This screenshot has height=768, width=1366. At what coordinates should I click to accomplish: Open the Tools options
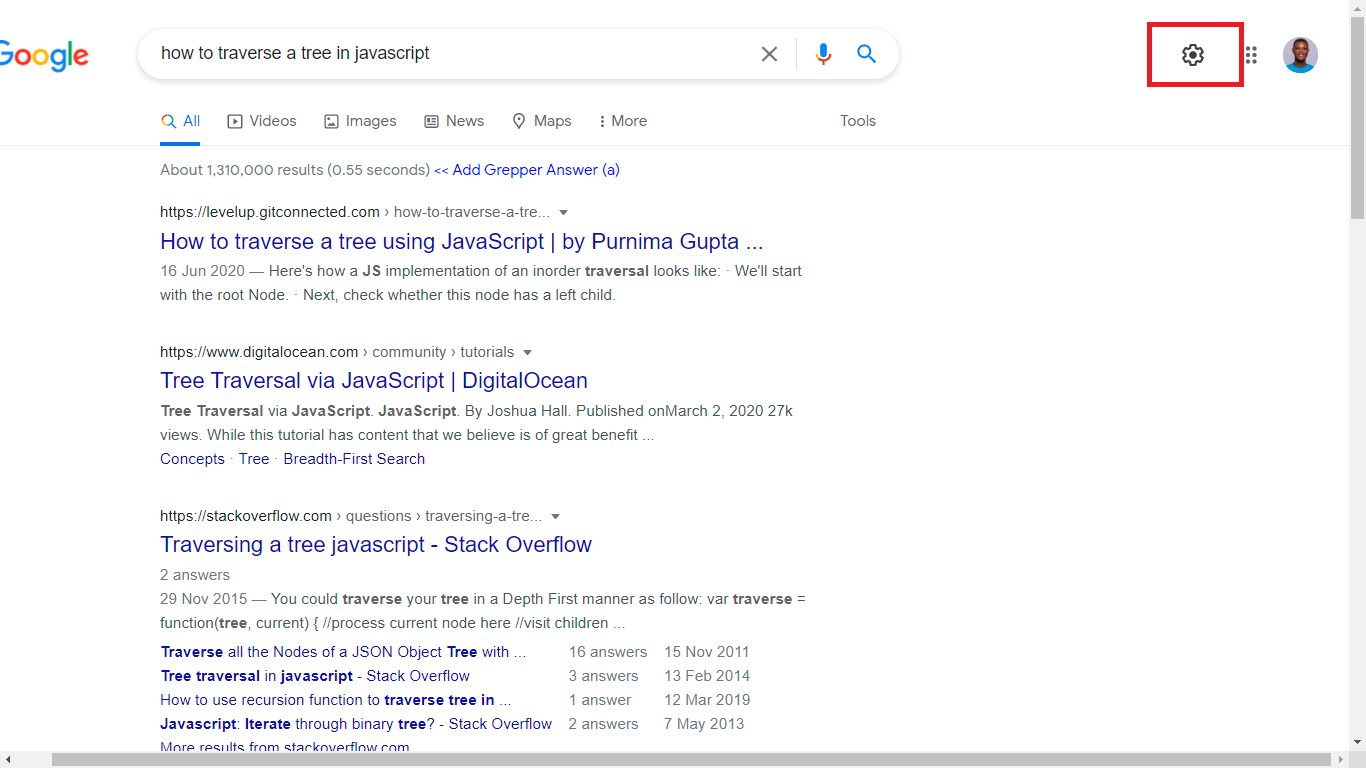(x=858, y=121)
